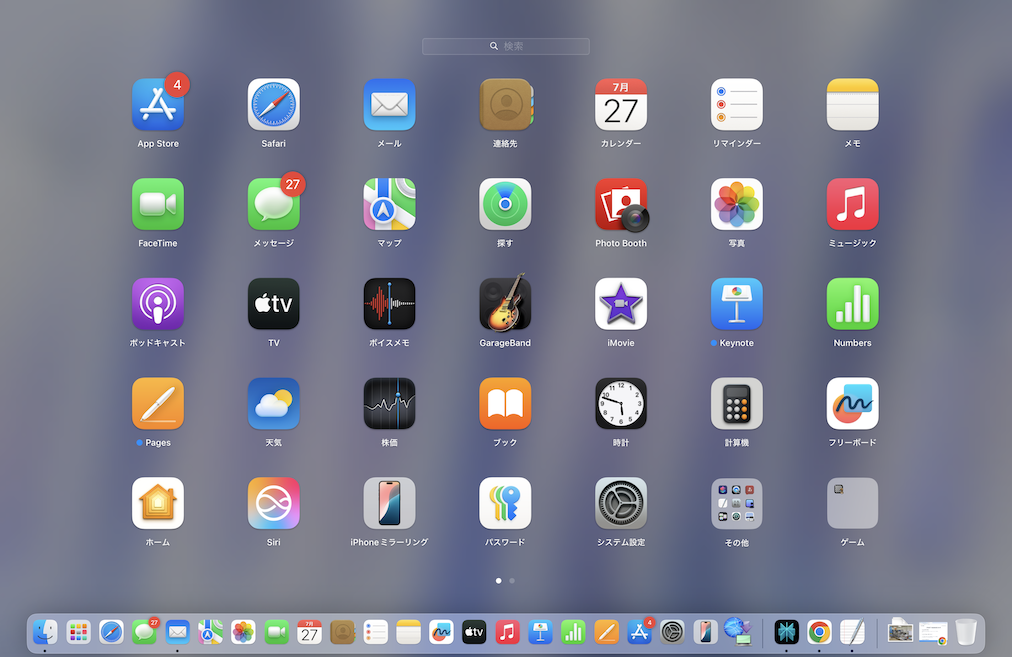The image size is (1012, 657).
Task: Open the 株価 stocks app
Action: (389, 403)
